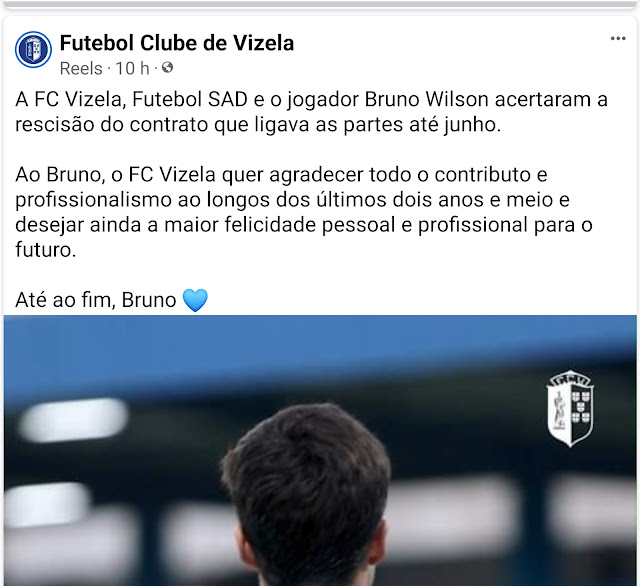This screenshot has width=640, height=586.
Task: Open the Reels label under the page name
Action: click(81, 68)
